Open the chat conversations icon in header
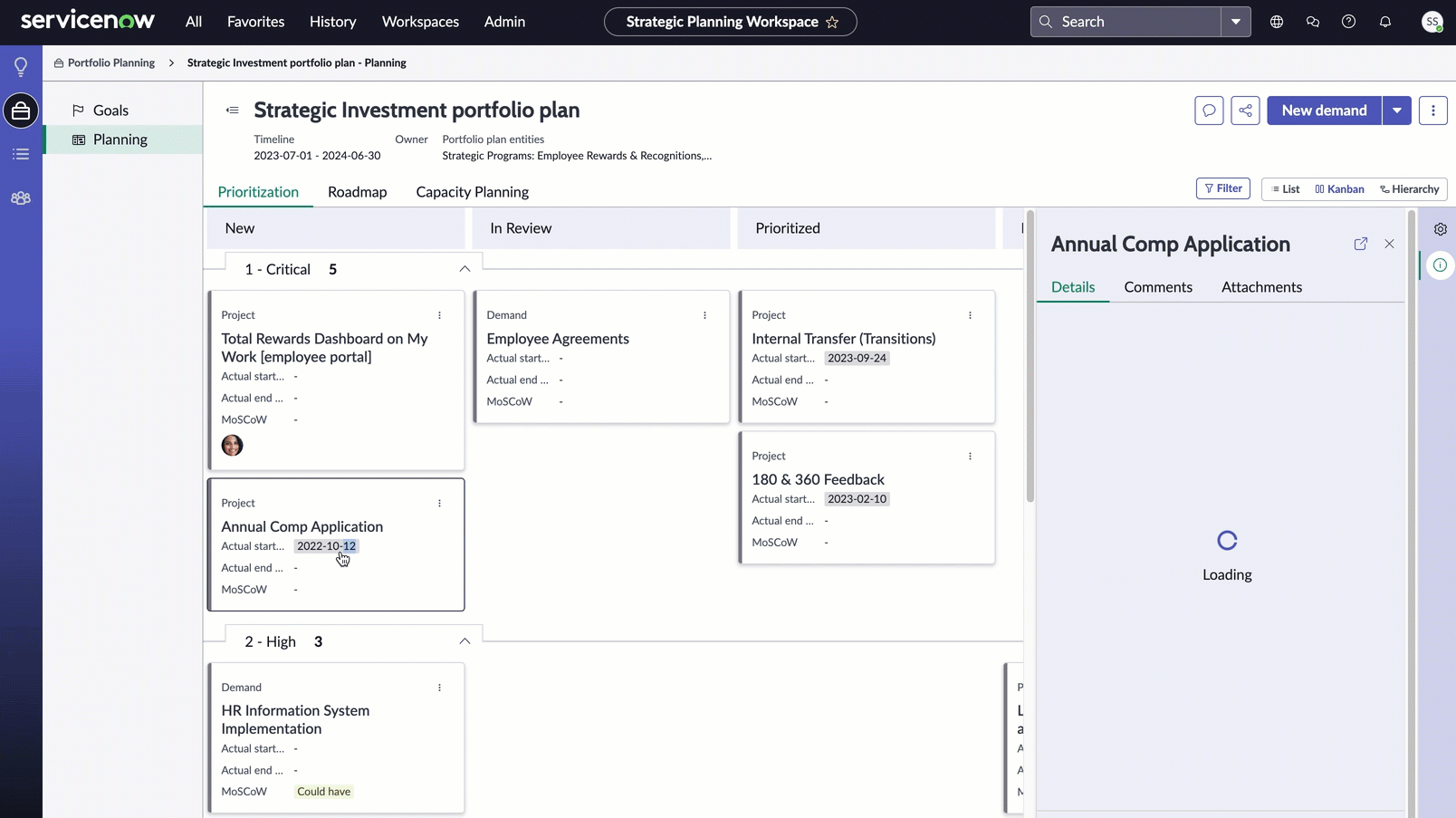Viewport: 1456px width, 818px height. tap(1313, 22)
